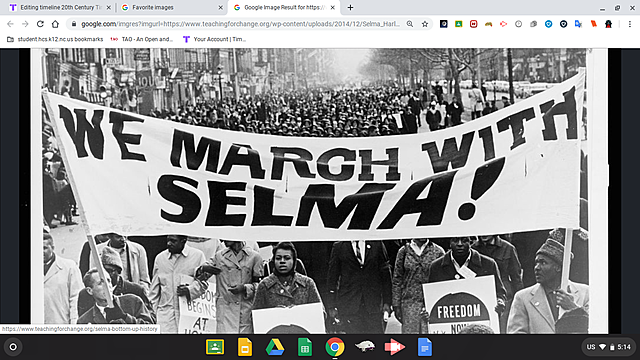Image resolution: width=640 pixels, height=360 pixels.
Task: Open status tray showing 5:14
Action: (x=609, y=347)
